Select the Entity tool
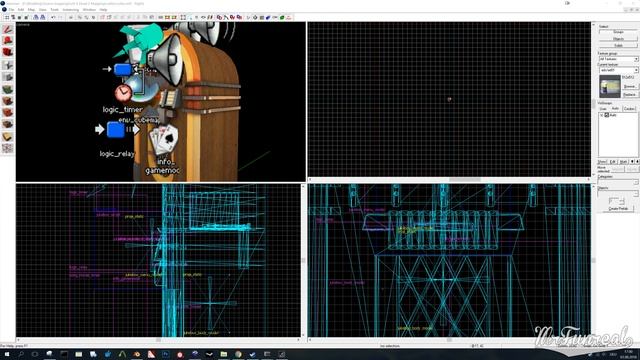Viewport: 640px width, 360px height. [7, 65]
